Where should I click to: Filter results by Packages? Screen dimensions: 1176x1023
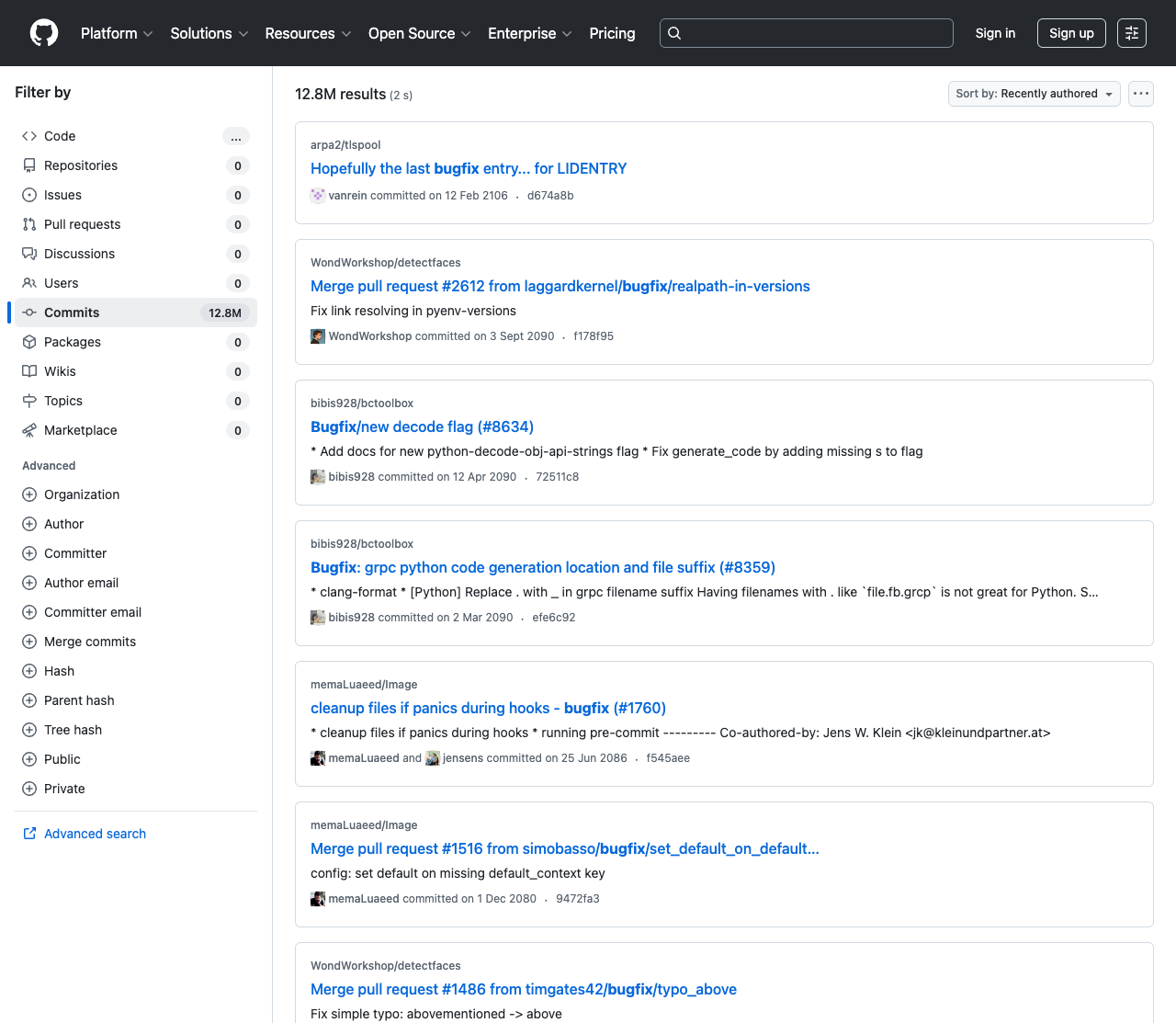136,342
